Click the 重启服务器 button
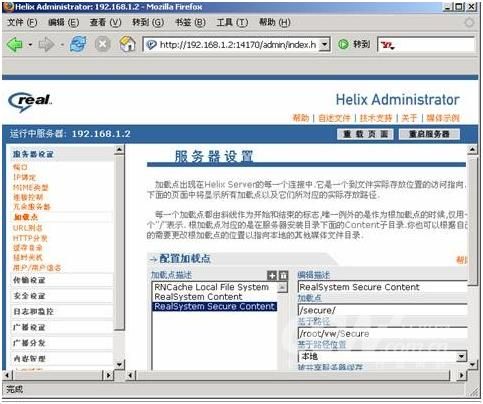Screen dimensions: 483x404 click(429, 134)
